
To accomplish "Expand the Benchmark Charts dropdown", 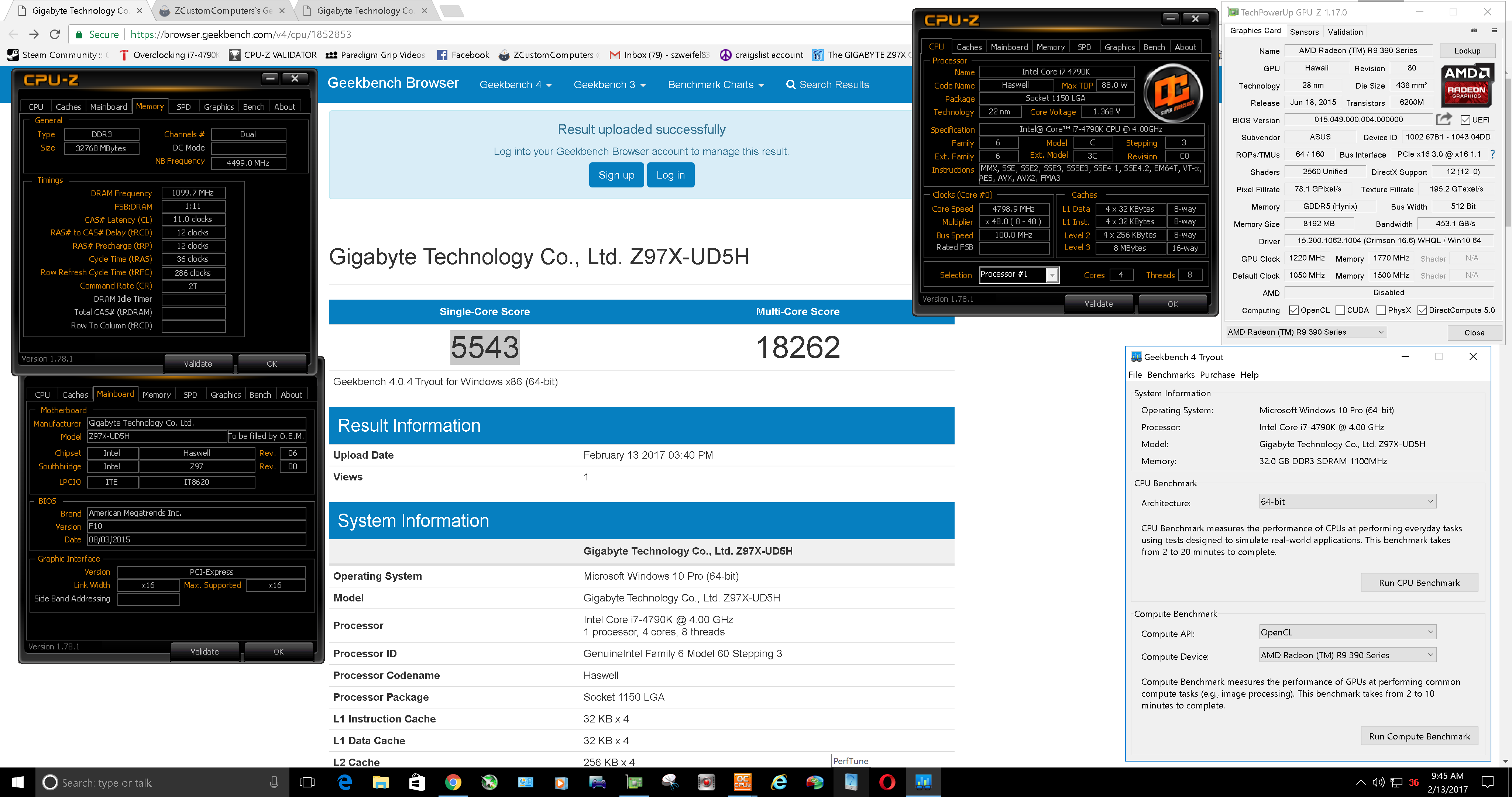I will click(715, 84).
